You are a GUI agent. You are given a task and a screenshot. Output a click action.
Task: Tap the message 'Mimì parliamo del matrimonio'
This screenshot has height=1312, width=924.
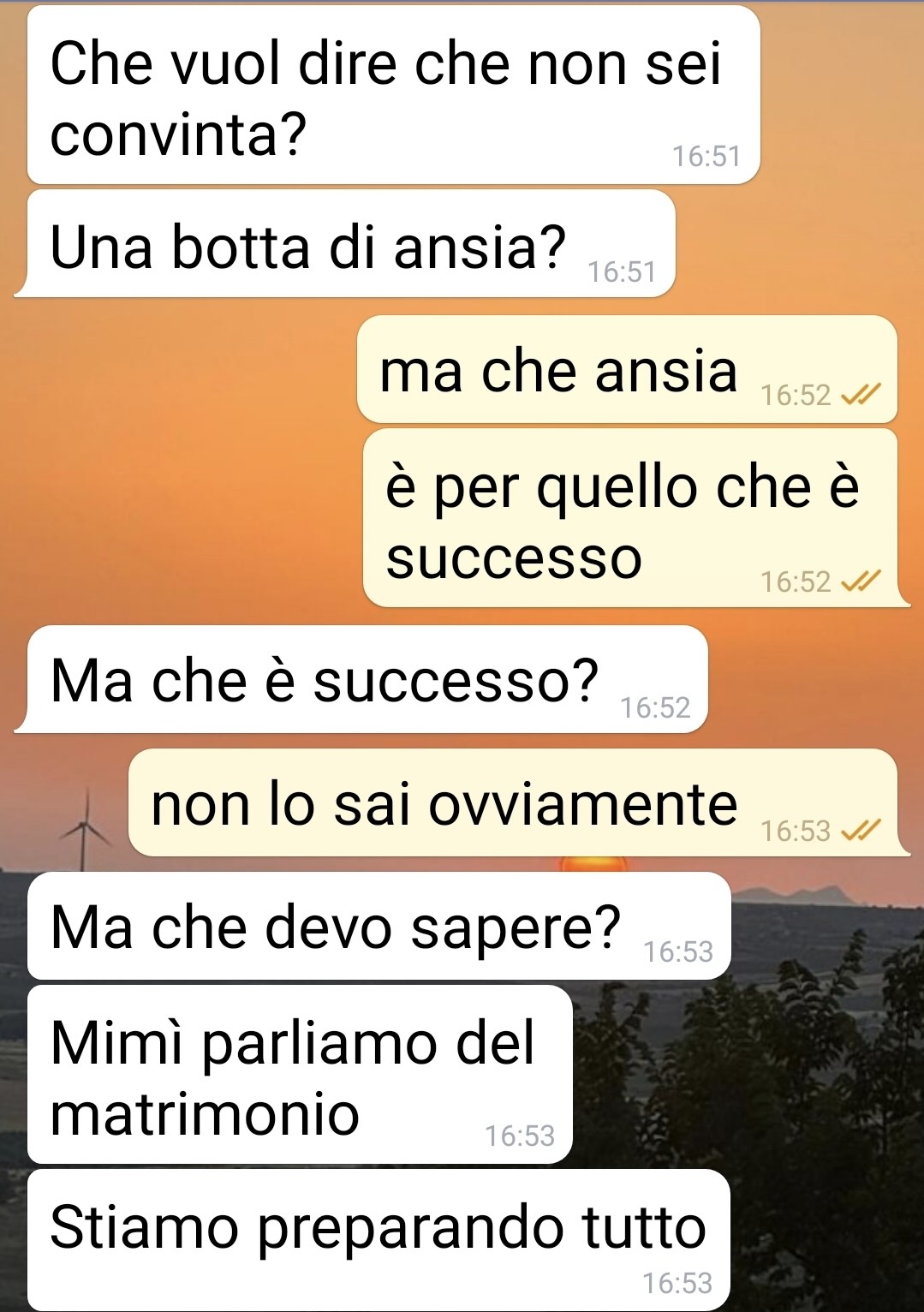300,1075
